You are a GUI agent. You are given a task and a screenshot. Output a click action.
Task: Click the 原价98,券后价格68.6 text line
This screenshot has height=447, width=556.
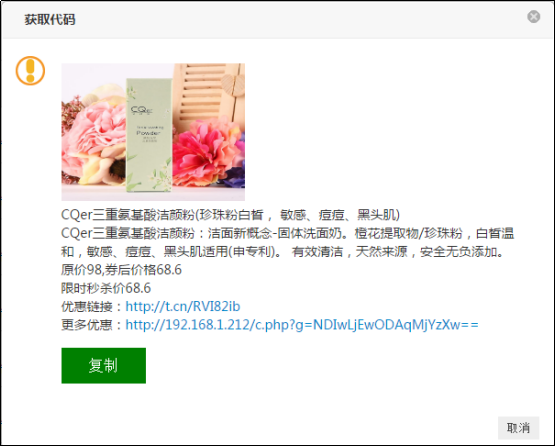point(121,270)
